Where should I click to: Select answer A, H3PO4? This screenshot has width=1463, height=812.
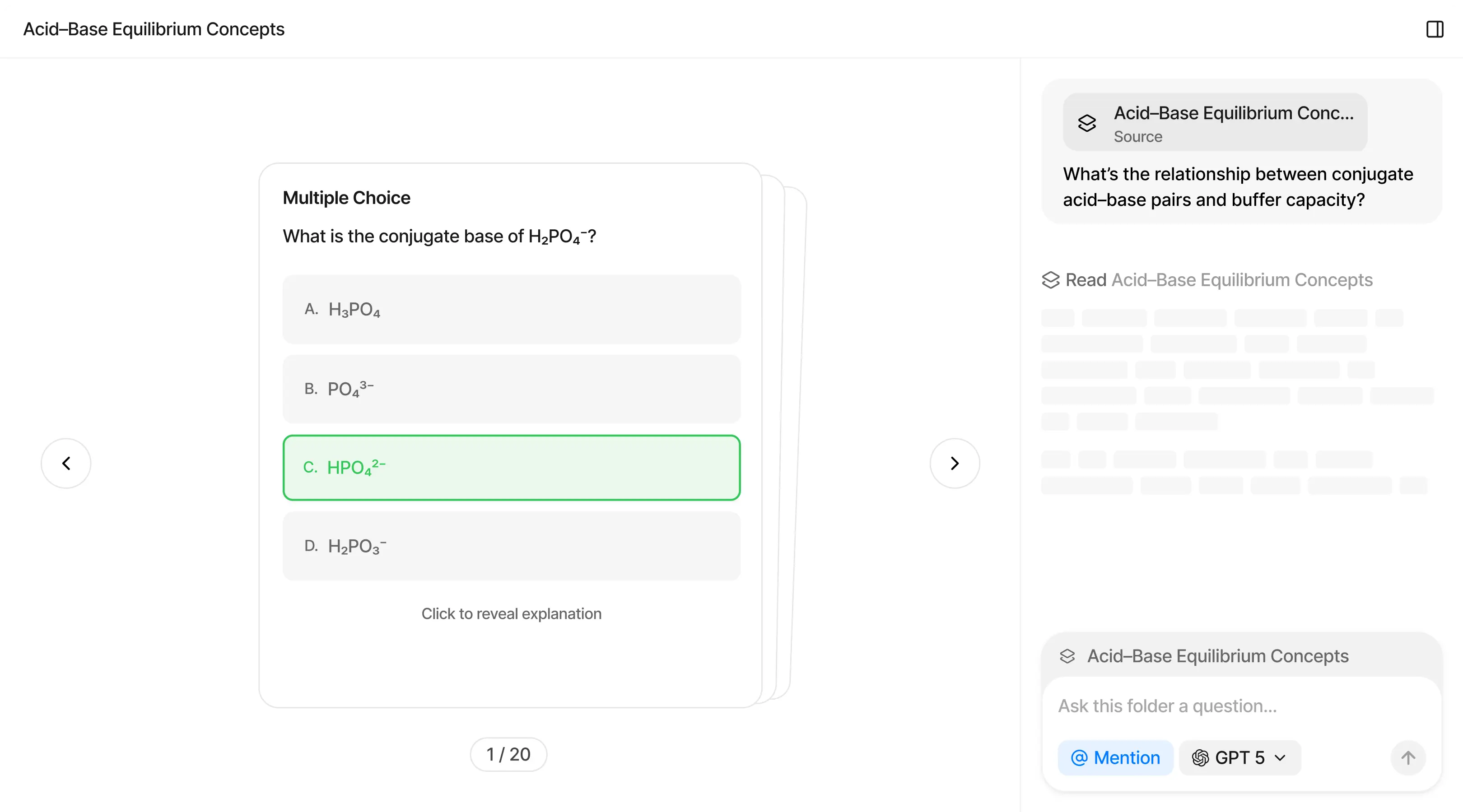pyautogui.click(x=511, y=310)
